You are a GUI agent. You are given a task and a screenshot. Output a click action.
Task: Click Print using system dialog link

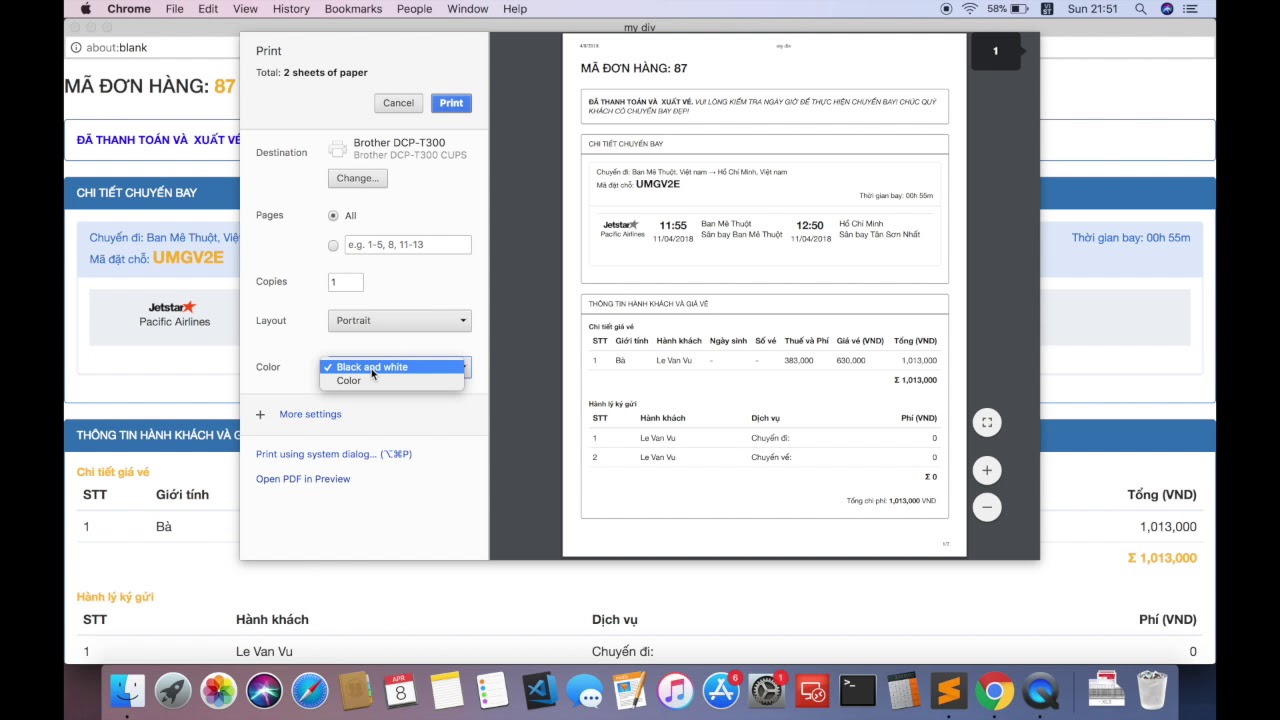[x=334, y=454]
